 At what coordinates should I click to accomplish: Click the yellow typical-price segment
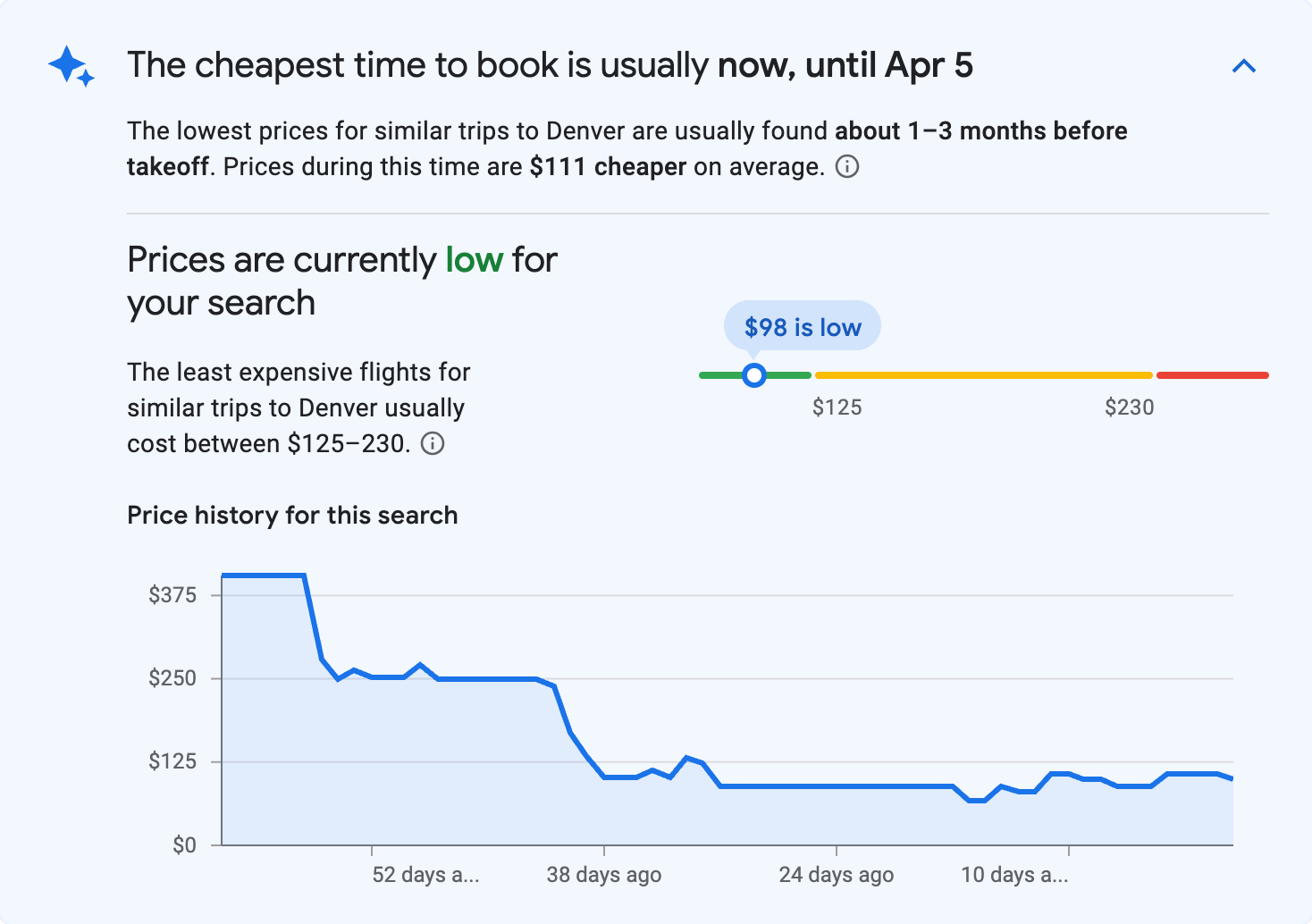pyautogui.click(x=983, y=375)
